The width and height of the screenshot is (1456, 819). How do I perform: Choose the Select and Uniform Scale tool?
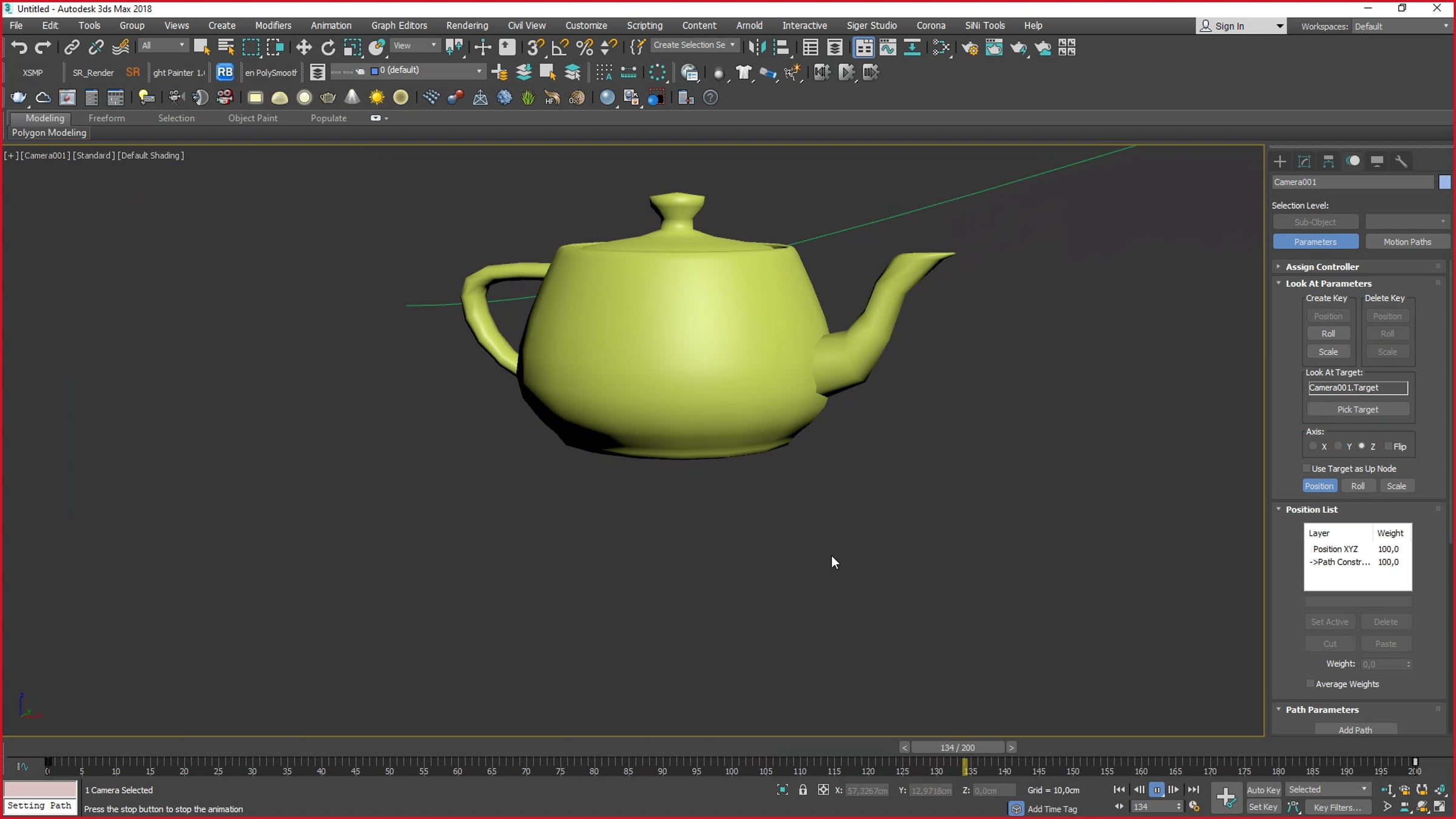pyautogui.click(x=352, y=47)
